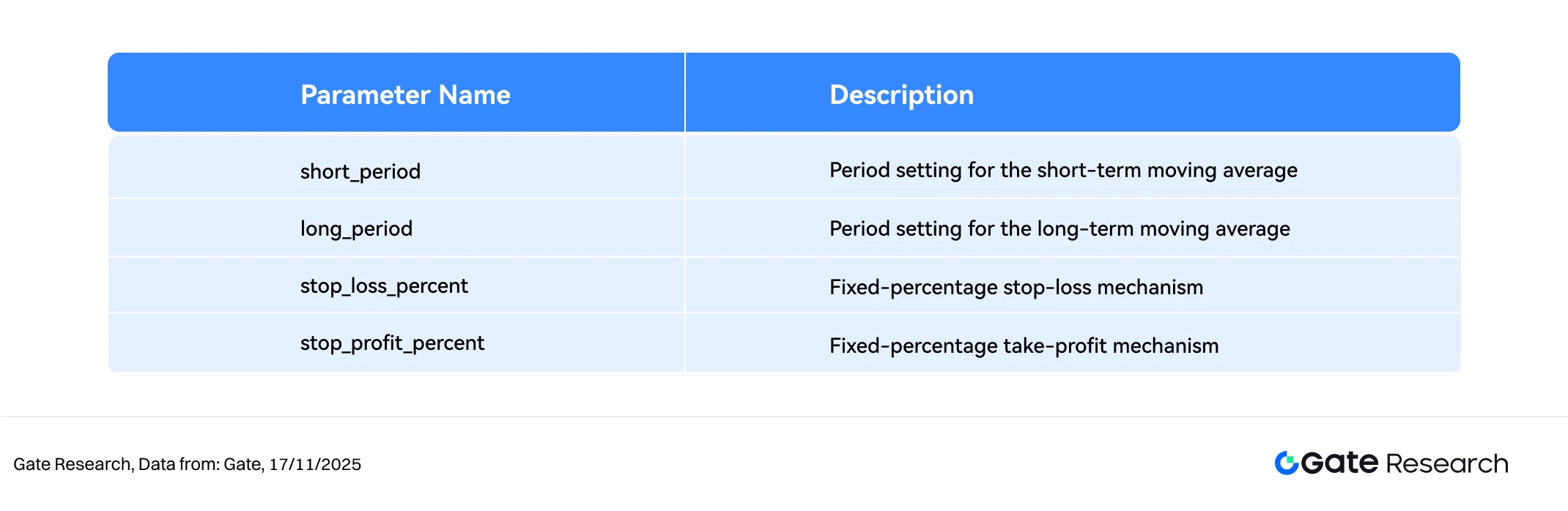The width and height of the screenshot is (1568, 511).
Task: Click "Data from: Gate" in the footer
Action: point(199,464)
